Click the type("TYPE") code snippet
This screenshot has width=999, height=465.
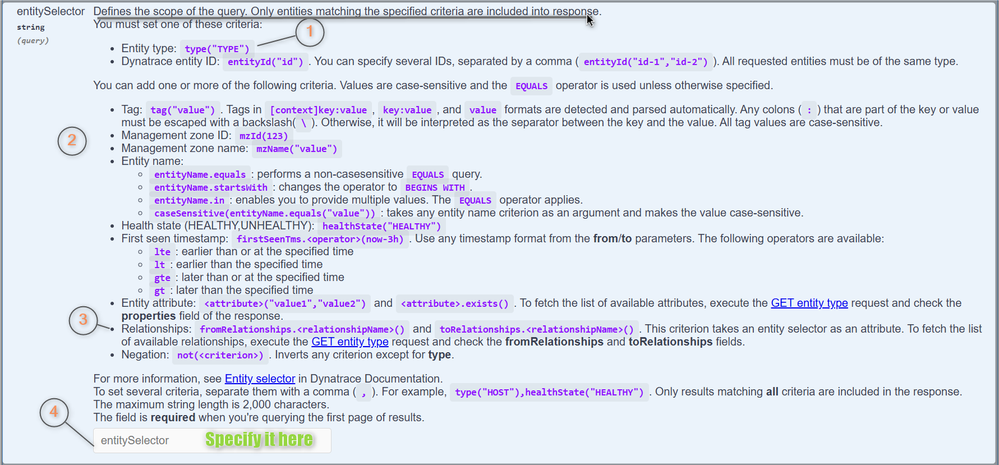pyautogui.click(x=218, y=48)
